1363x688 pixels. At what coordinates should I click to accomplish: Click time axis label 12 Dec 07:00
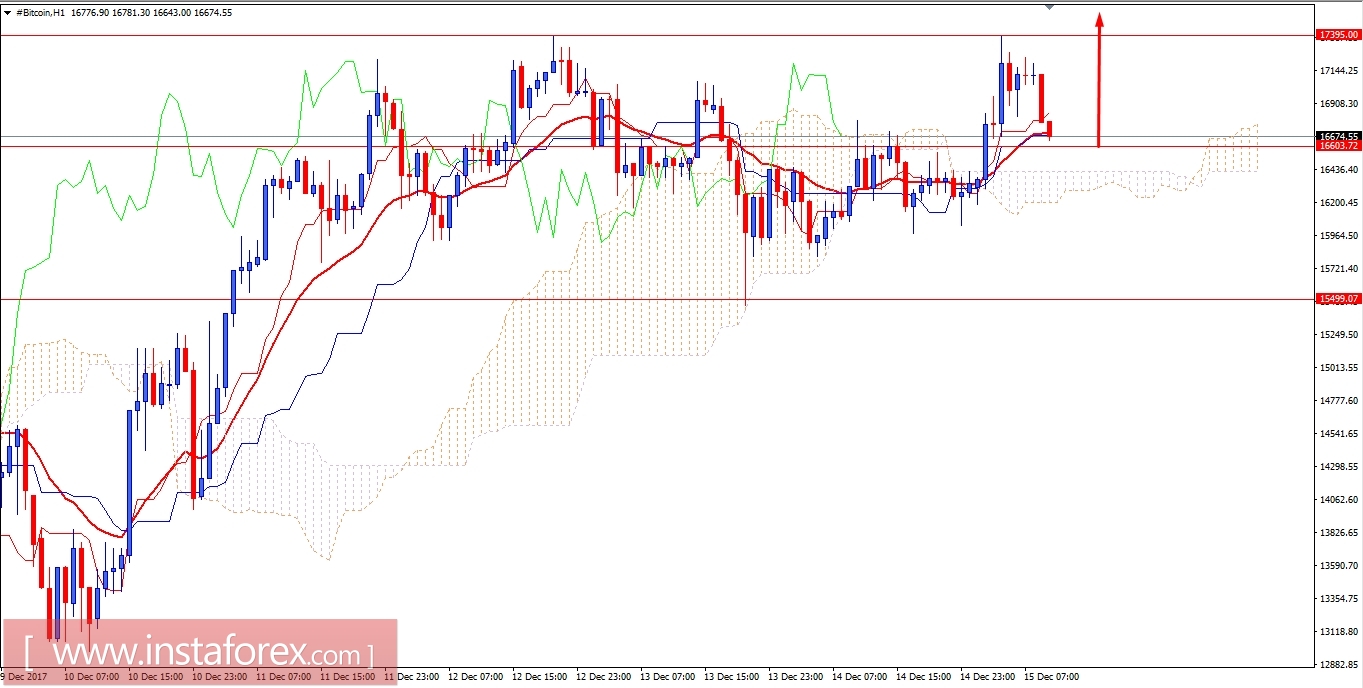click(x=474, y=677)
